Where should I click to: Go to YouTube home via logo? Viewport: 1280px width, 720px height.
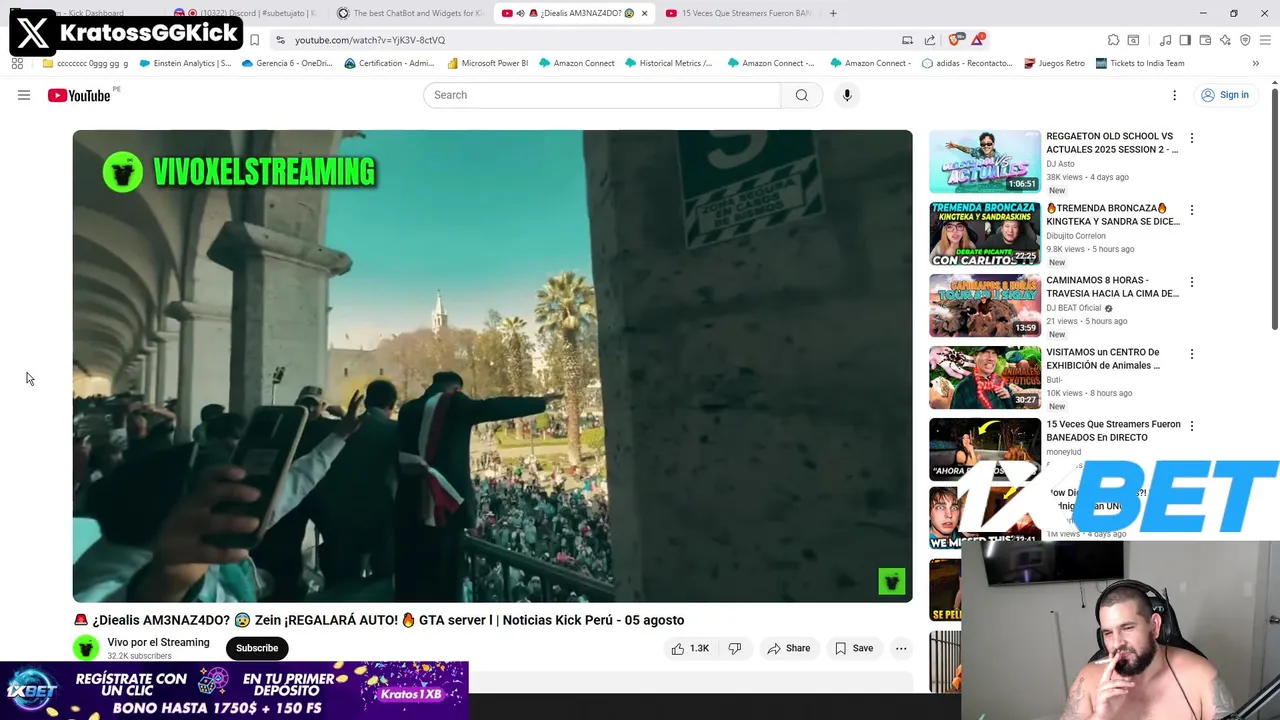[79, 95]
